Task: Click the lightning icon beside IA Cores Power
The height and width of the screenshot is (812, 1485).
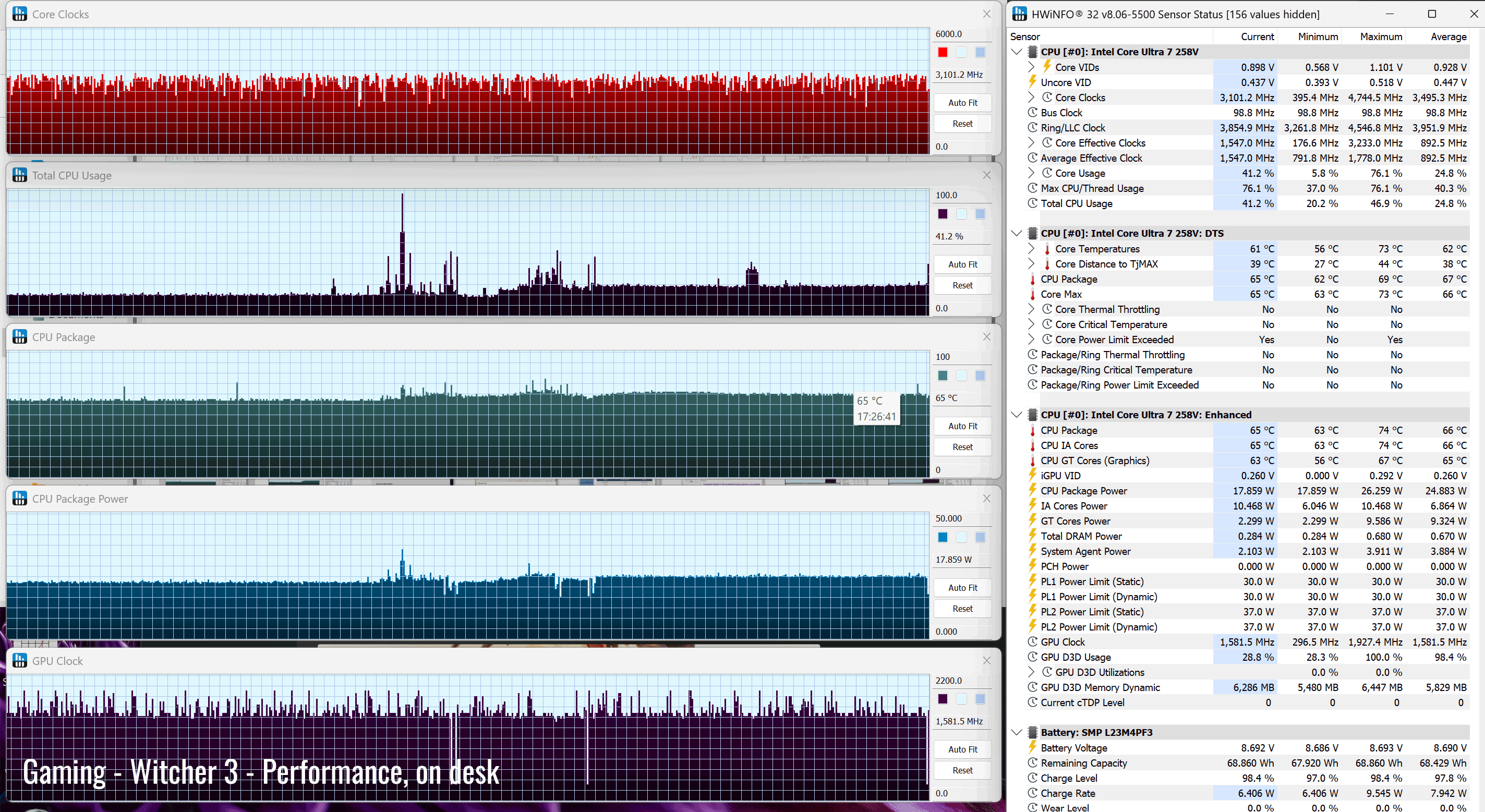Action: pos(1032,505)
